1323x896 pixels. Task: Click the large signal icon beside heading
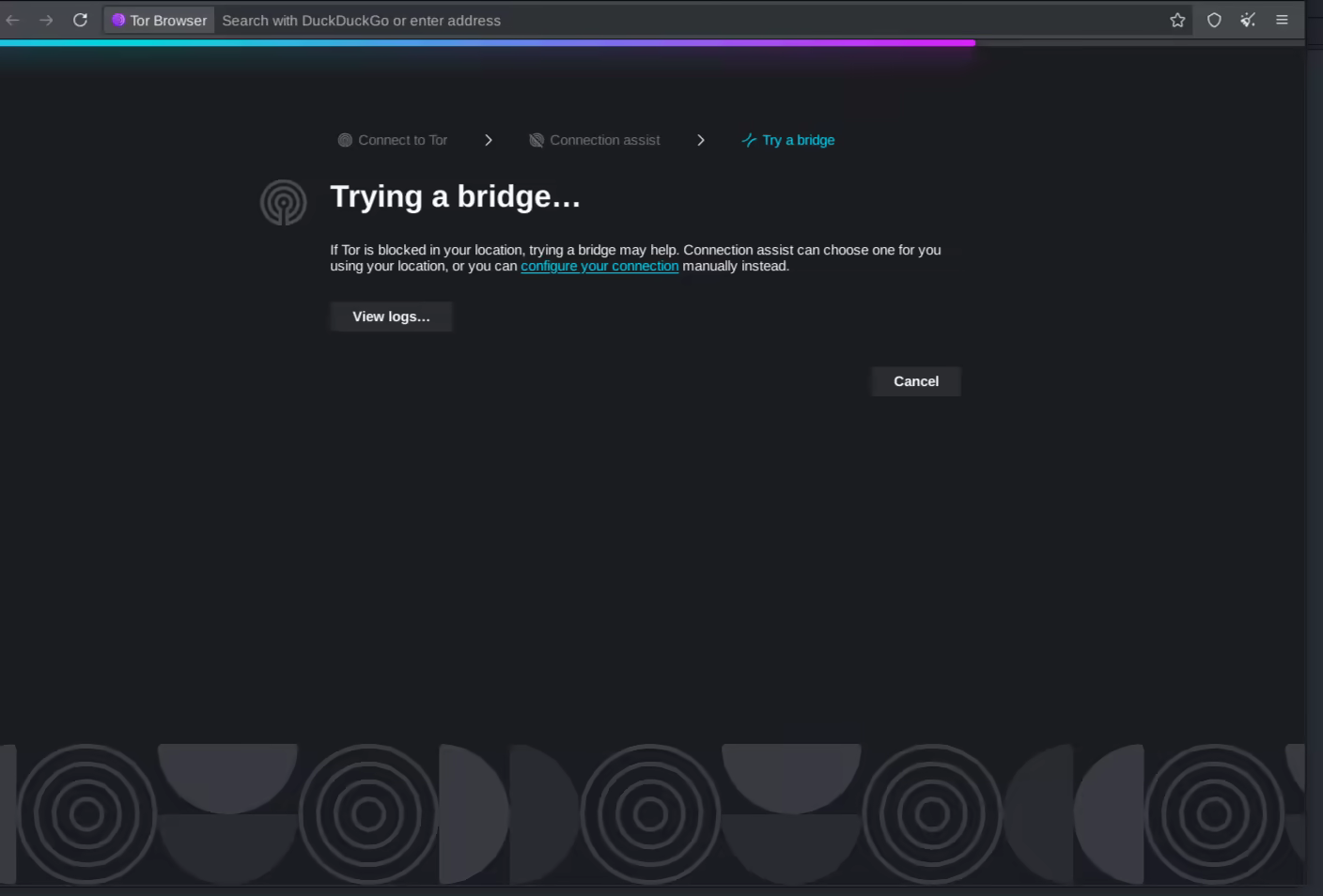pyautogui.click(x=283, y=202)
